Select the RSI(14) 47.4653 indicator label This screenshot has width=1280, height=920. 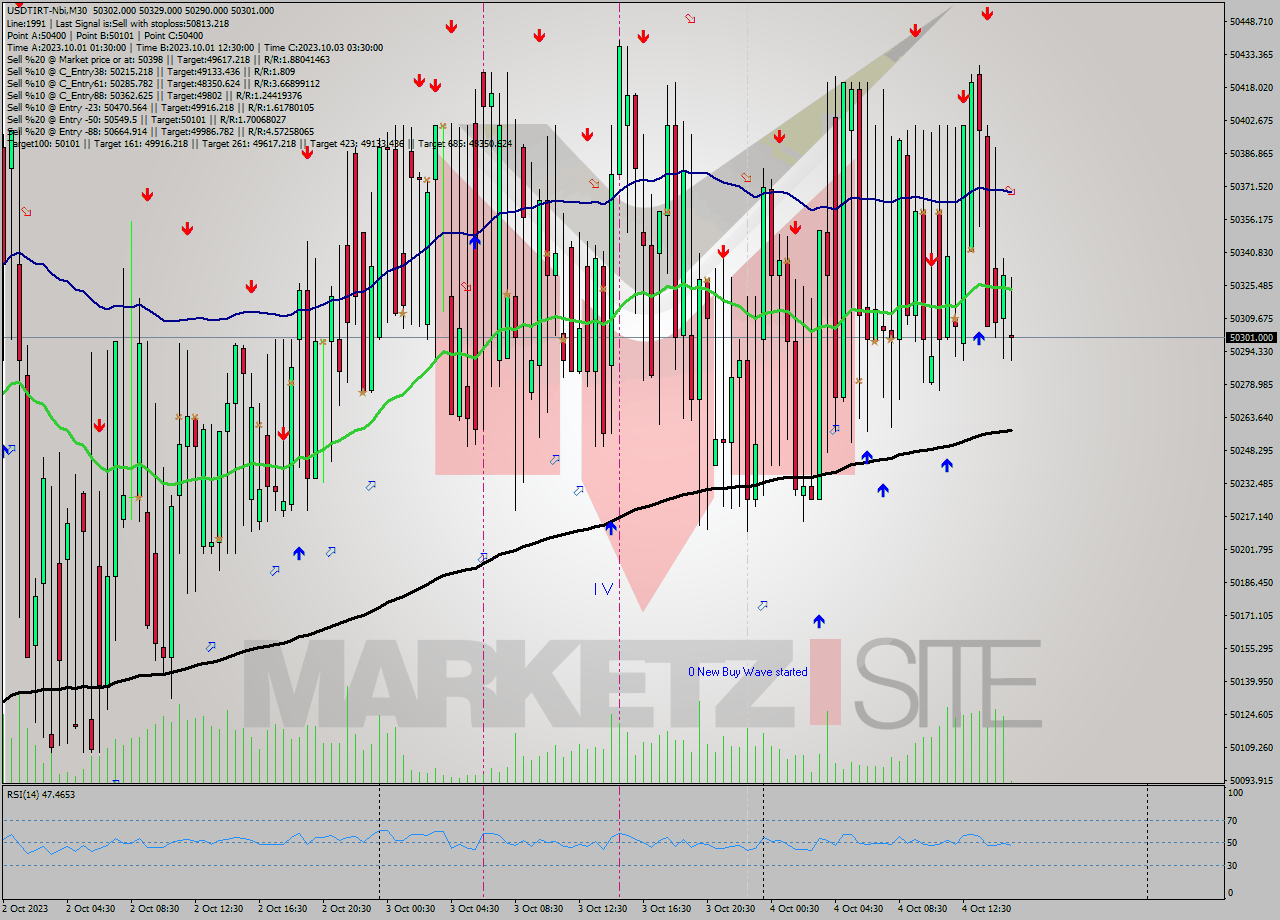click(x=41, y=794)
